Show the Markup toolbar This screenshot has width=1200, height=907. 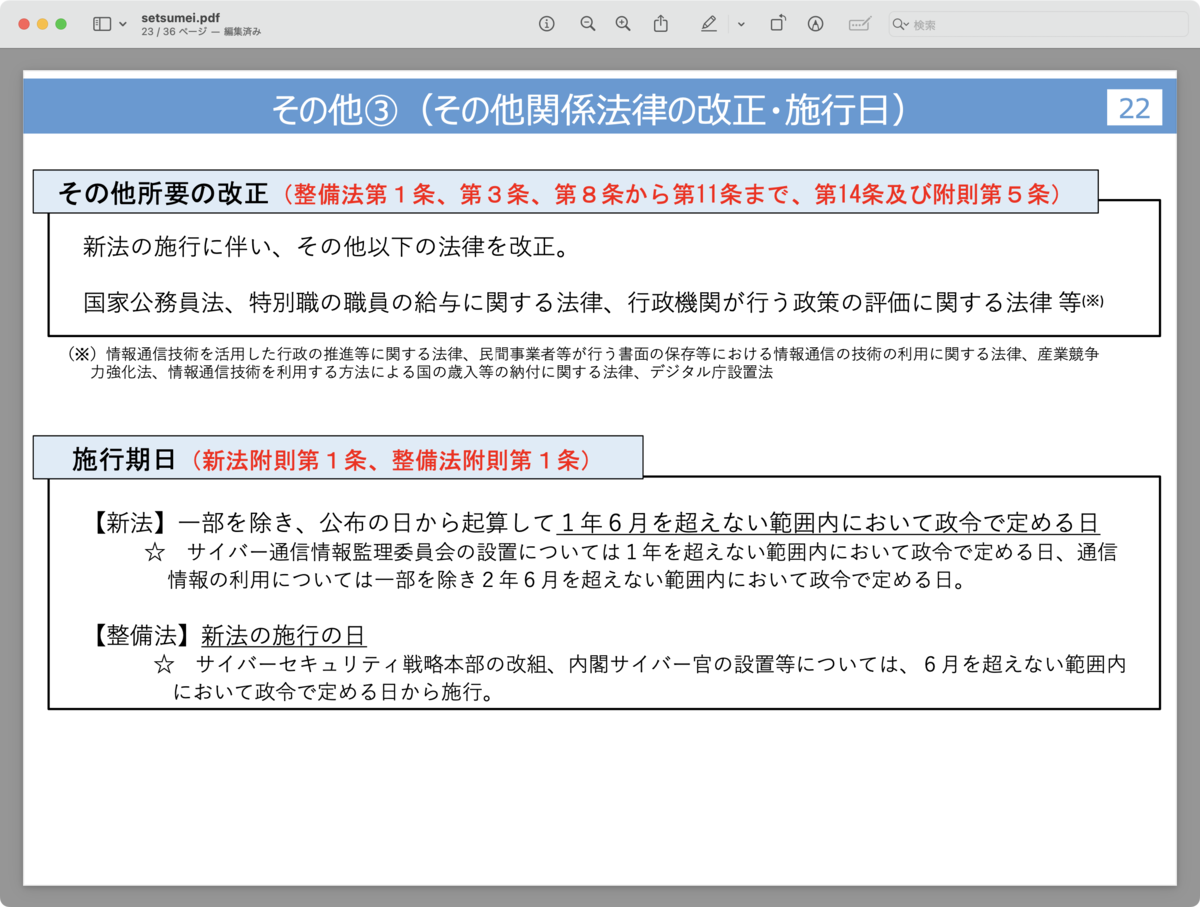[x=815, y=24]
